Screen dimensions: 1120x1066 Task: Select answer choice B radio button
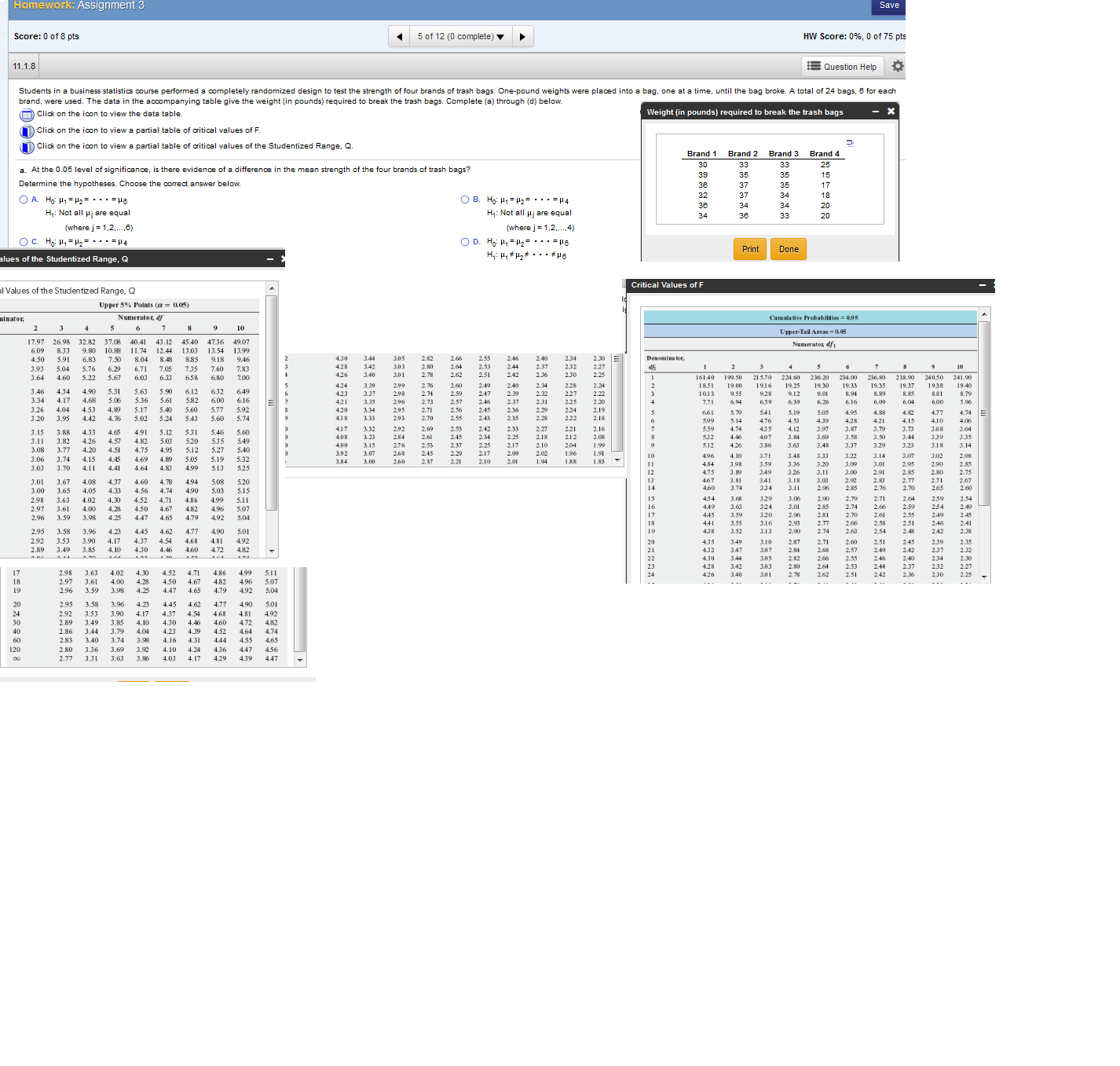click(x=465, y=199)
